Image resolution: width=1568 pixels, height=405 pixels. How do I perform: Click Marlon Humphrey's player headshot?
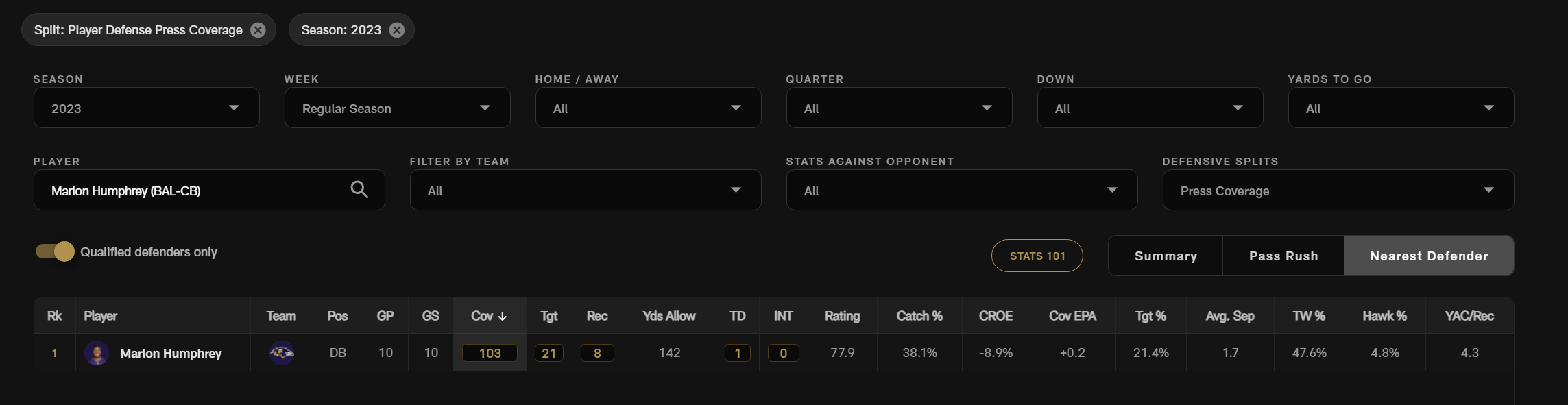pyautogui.click(x=97, y=353)
